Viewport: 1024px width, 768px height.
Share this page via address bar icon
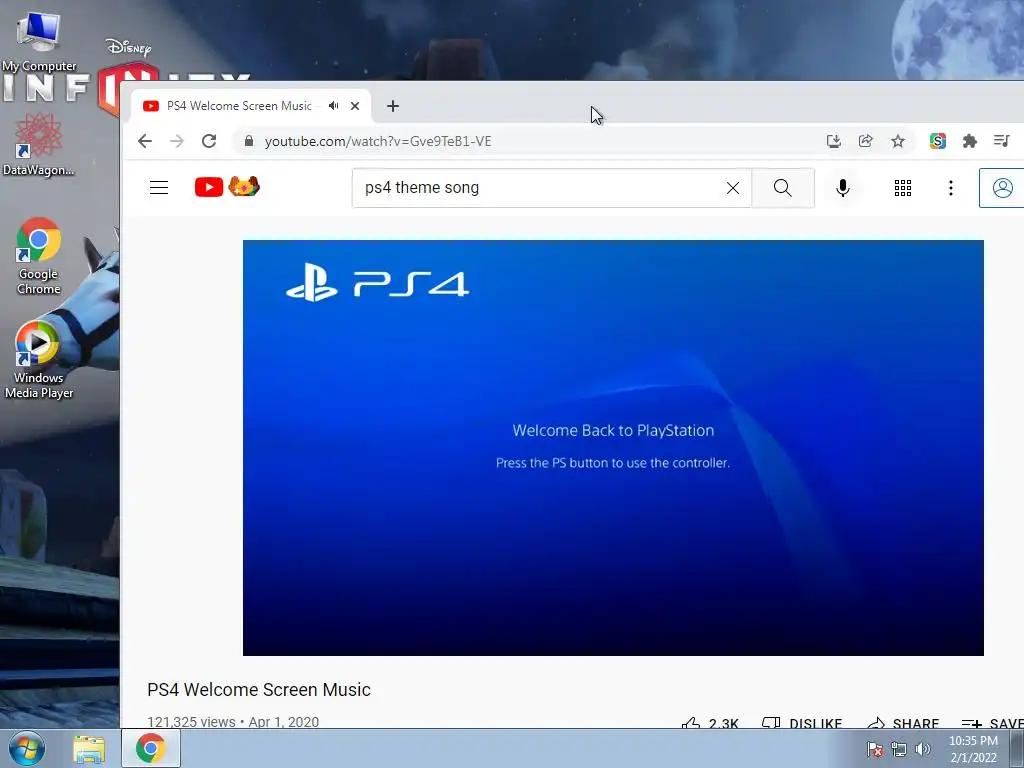[x=865, y=141]
